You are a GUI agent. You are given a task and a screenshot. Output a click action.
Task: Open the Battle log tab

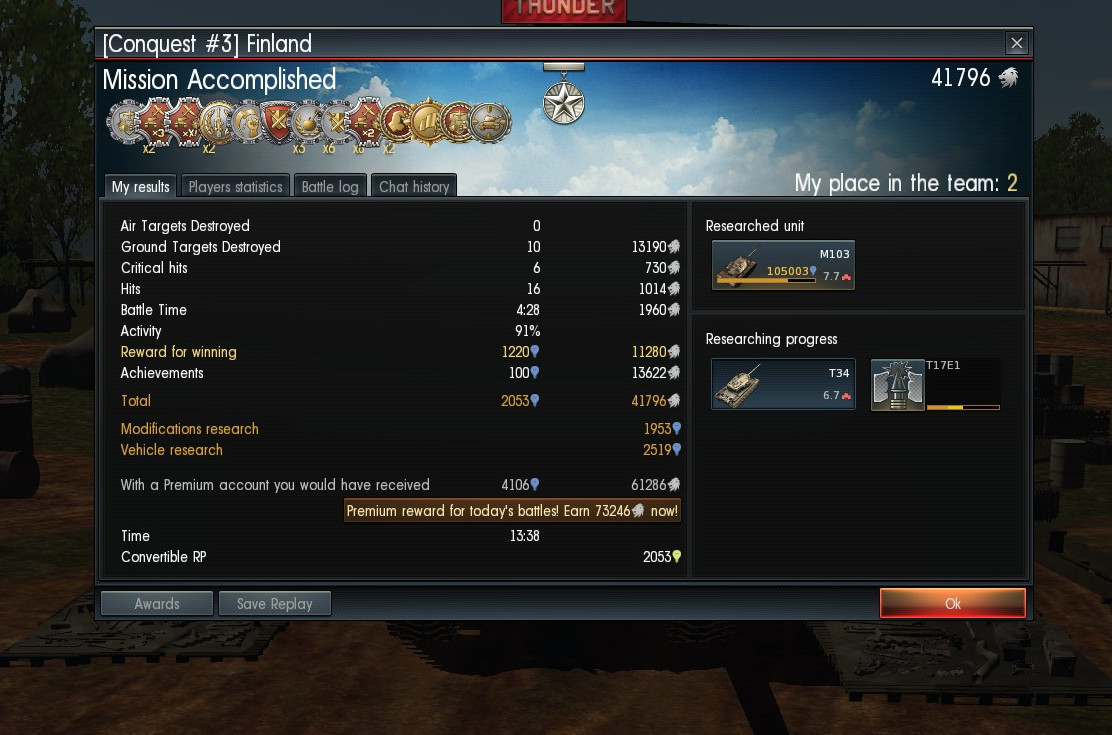(330, 186)
